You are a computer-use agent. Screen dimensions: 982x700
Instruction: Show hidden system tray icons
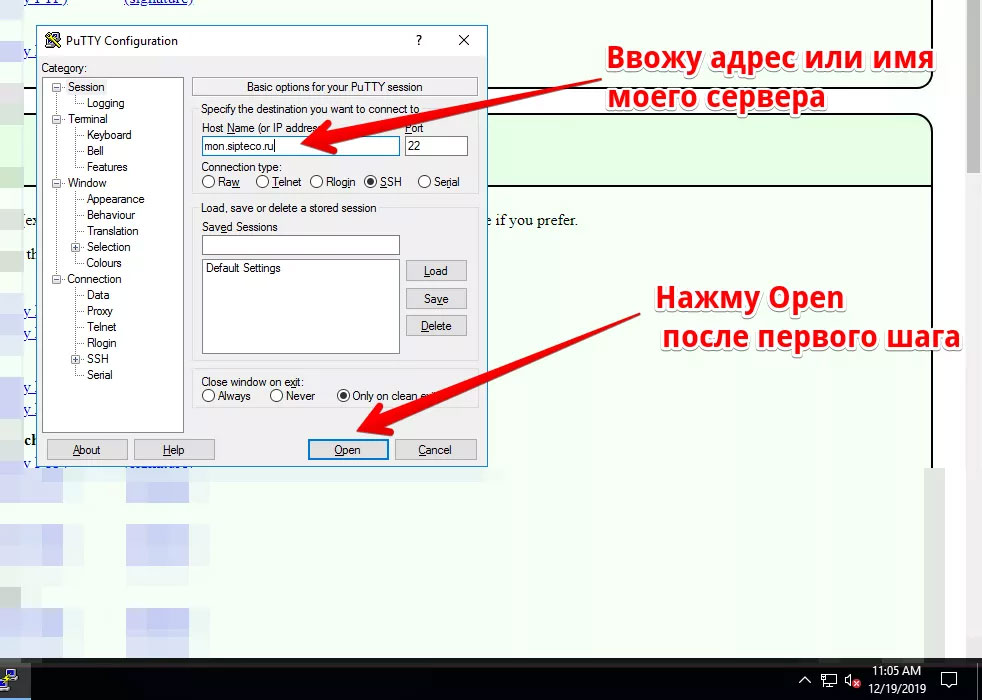tap(804, 681)
